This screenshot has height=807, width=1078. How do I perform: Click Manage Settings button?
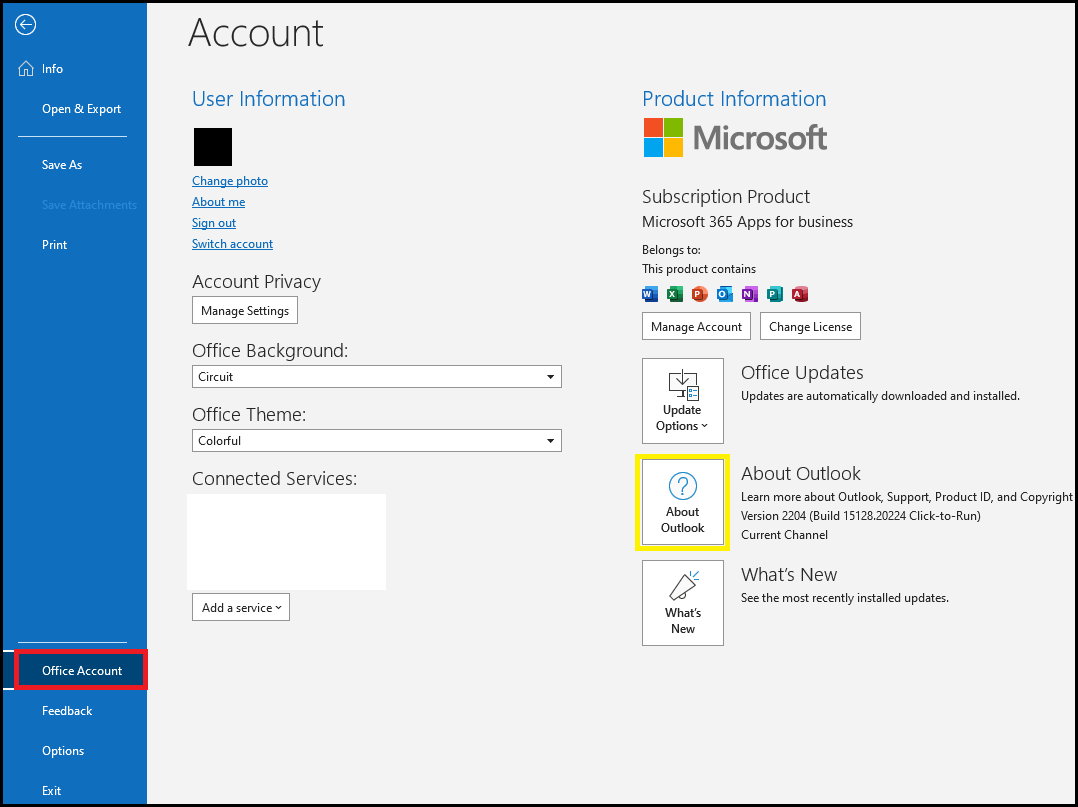click(245, 311)
